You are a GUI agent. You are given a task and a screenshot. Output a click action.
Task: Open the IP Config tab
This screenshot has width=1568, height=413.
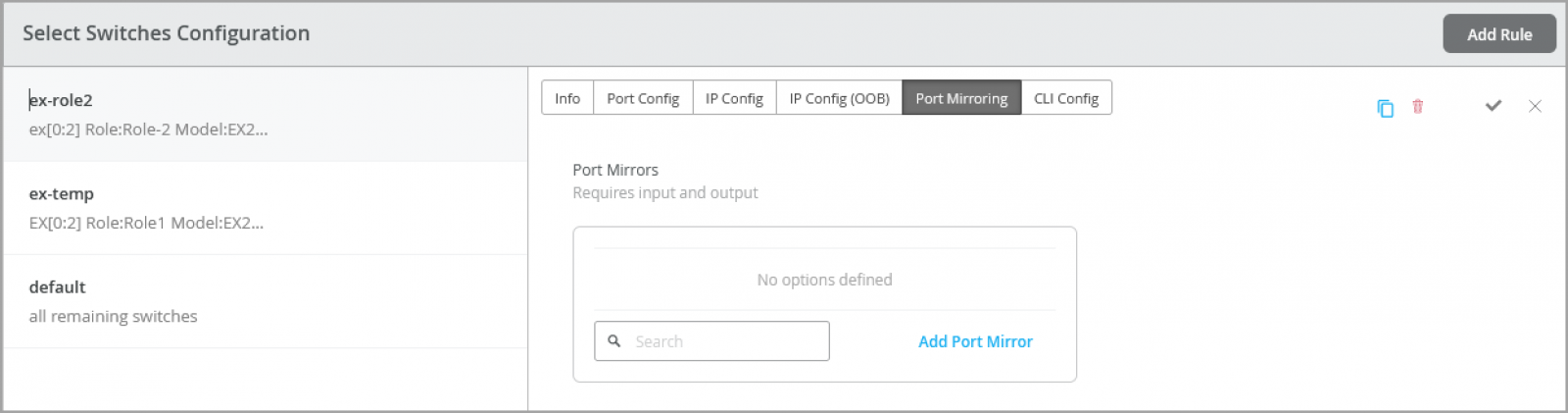click(734, 98)
